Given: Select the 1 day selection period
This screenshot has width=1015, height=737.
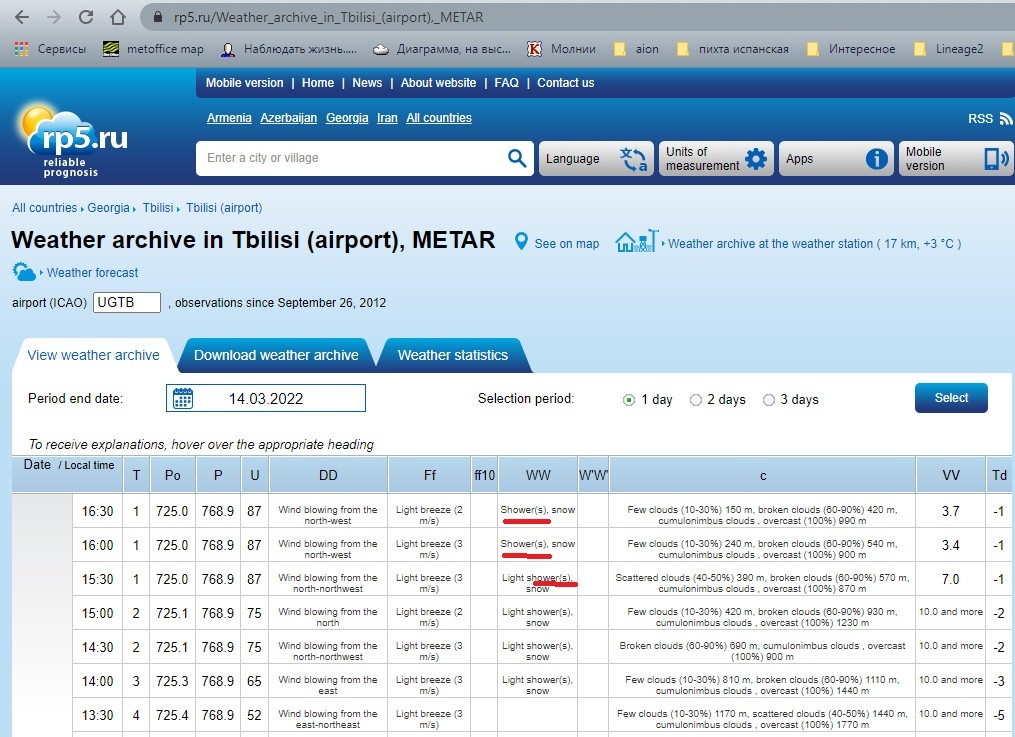Looking at the screenshot, I should [629, 400].
